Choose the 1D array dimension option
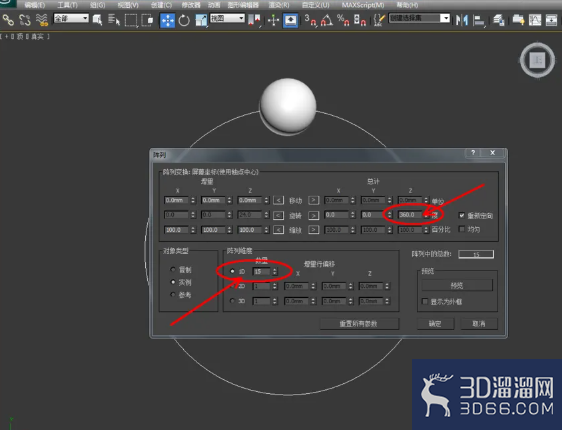The height and width of the screenshot is (430, 562). [x=232, y=271]
